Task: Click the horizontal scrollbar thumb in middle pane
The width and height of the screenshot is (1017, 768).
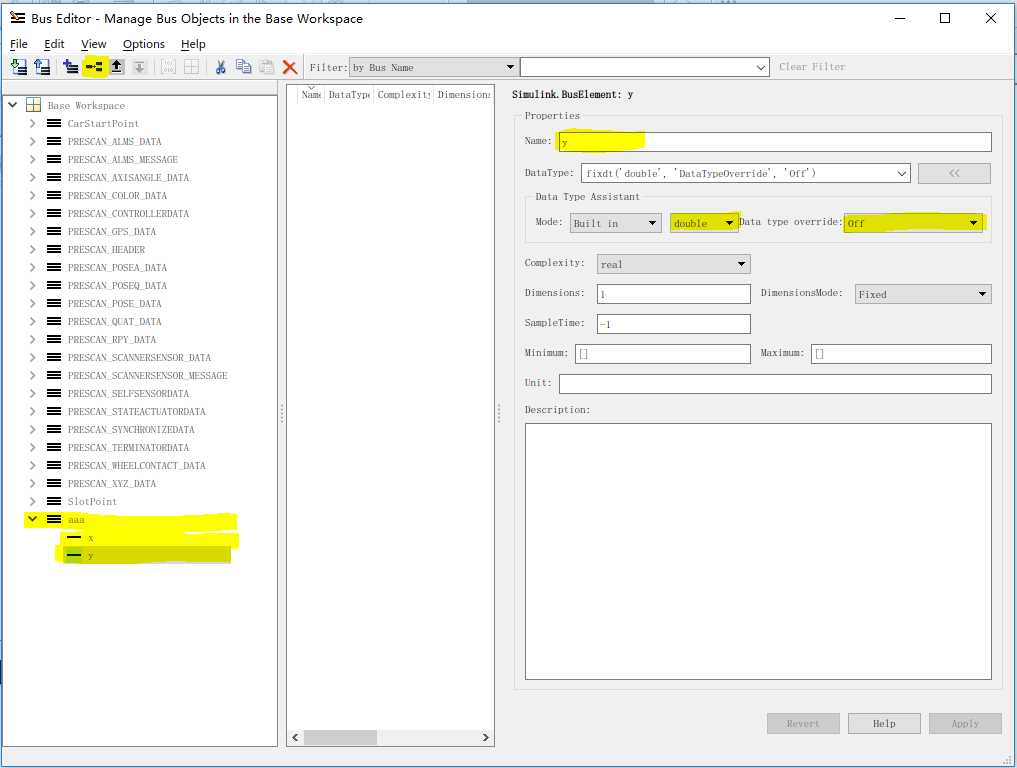Action: 341,738
